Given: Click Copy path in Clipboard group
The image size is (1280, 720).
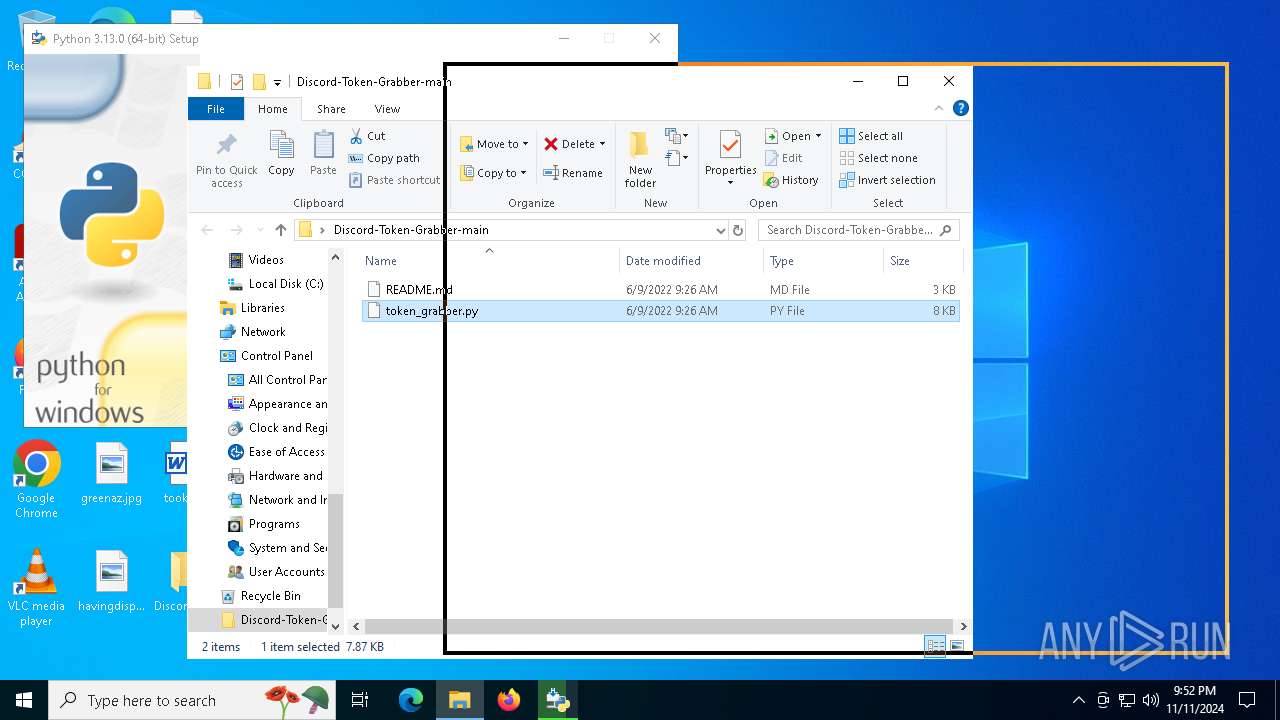Looking at the screenshot, I should [x=384, y=158].
